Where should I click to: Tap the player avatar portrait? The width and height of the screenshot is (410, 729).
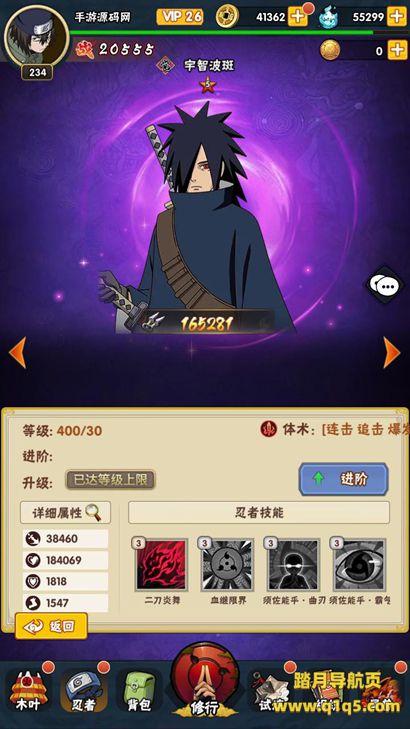coord(36,35)
